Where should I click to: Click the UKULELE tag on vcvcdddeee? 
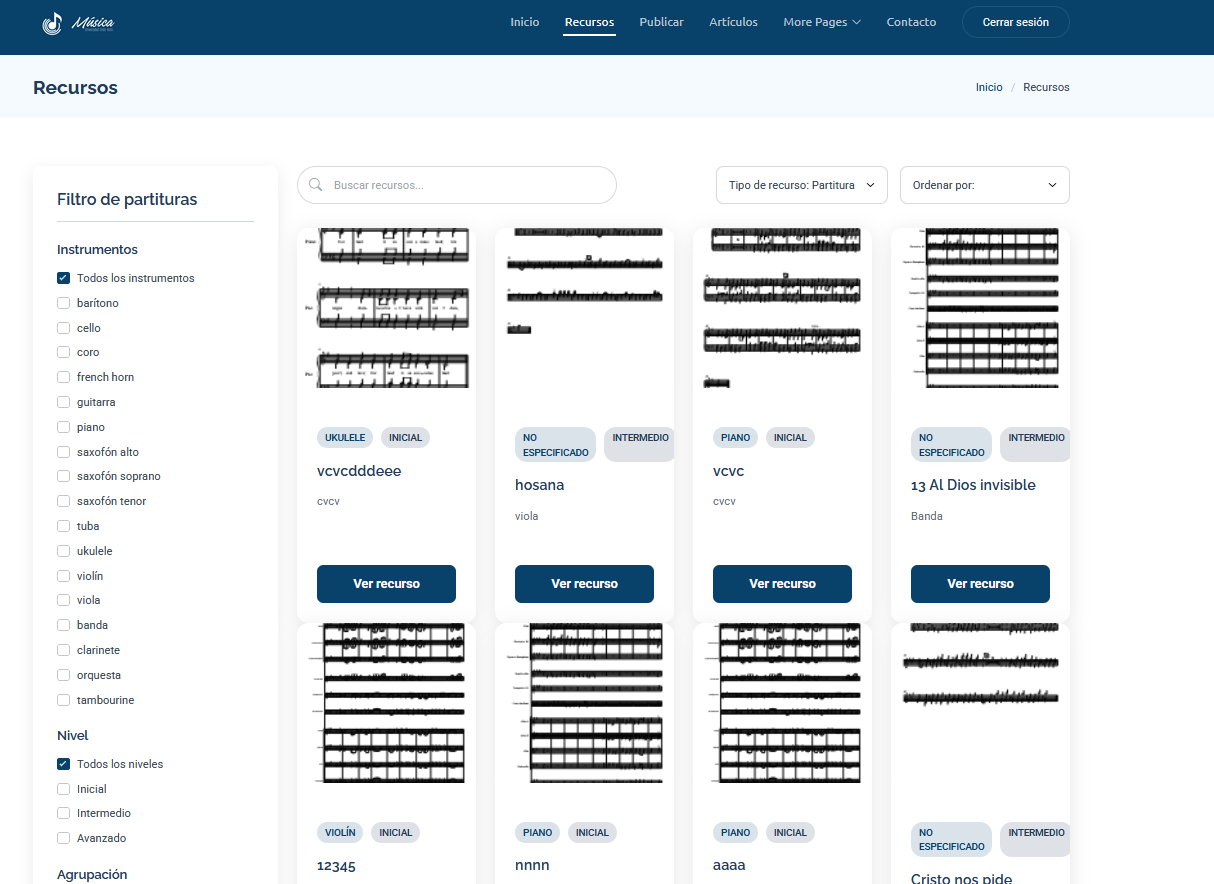click(x=345, y=437)
